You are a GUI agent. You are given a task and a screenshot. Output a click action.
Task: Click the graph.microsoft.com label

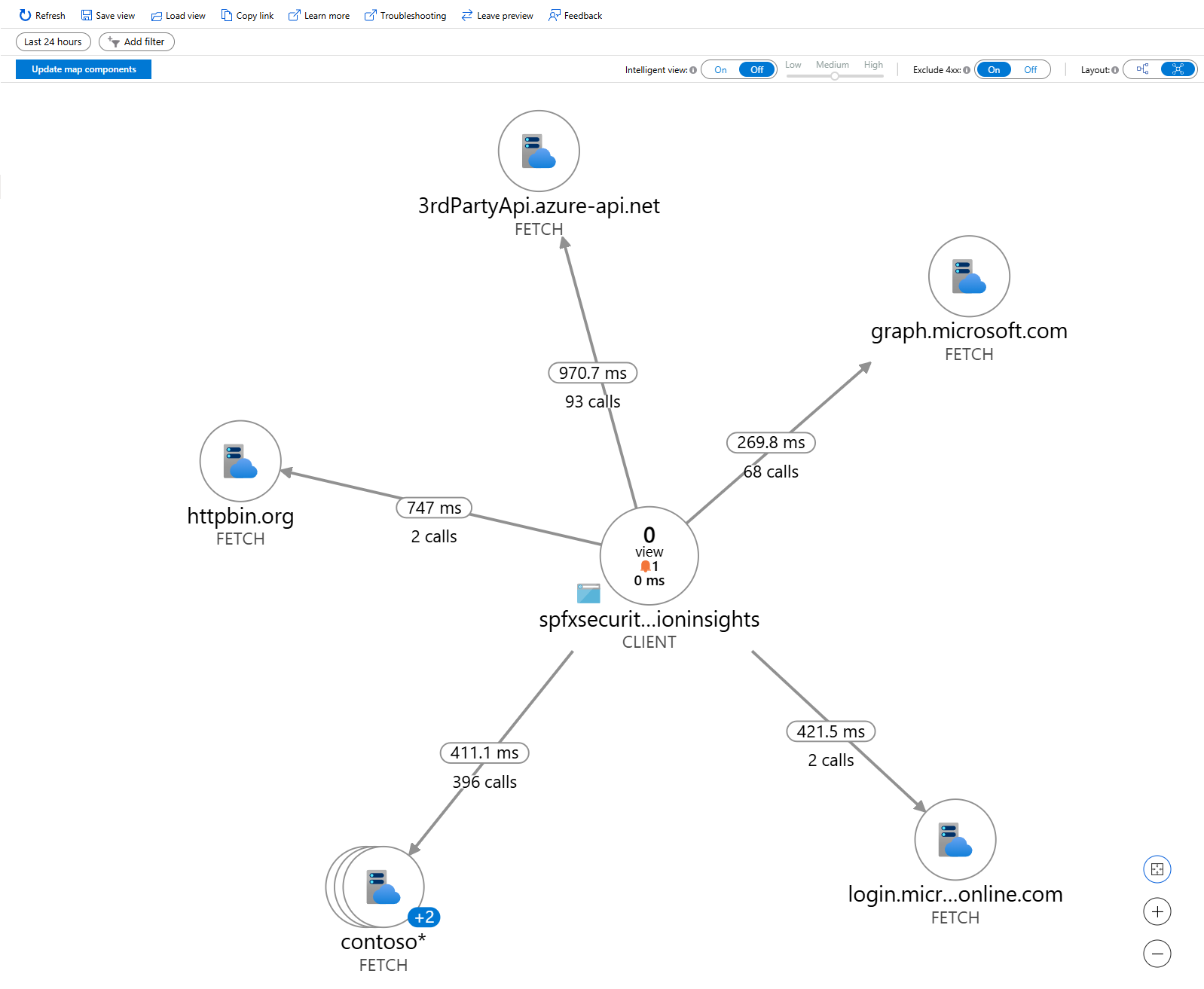tap(969, 331)
